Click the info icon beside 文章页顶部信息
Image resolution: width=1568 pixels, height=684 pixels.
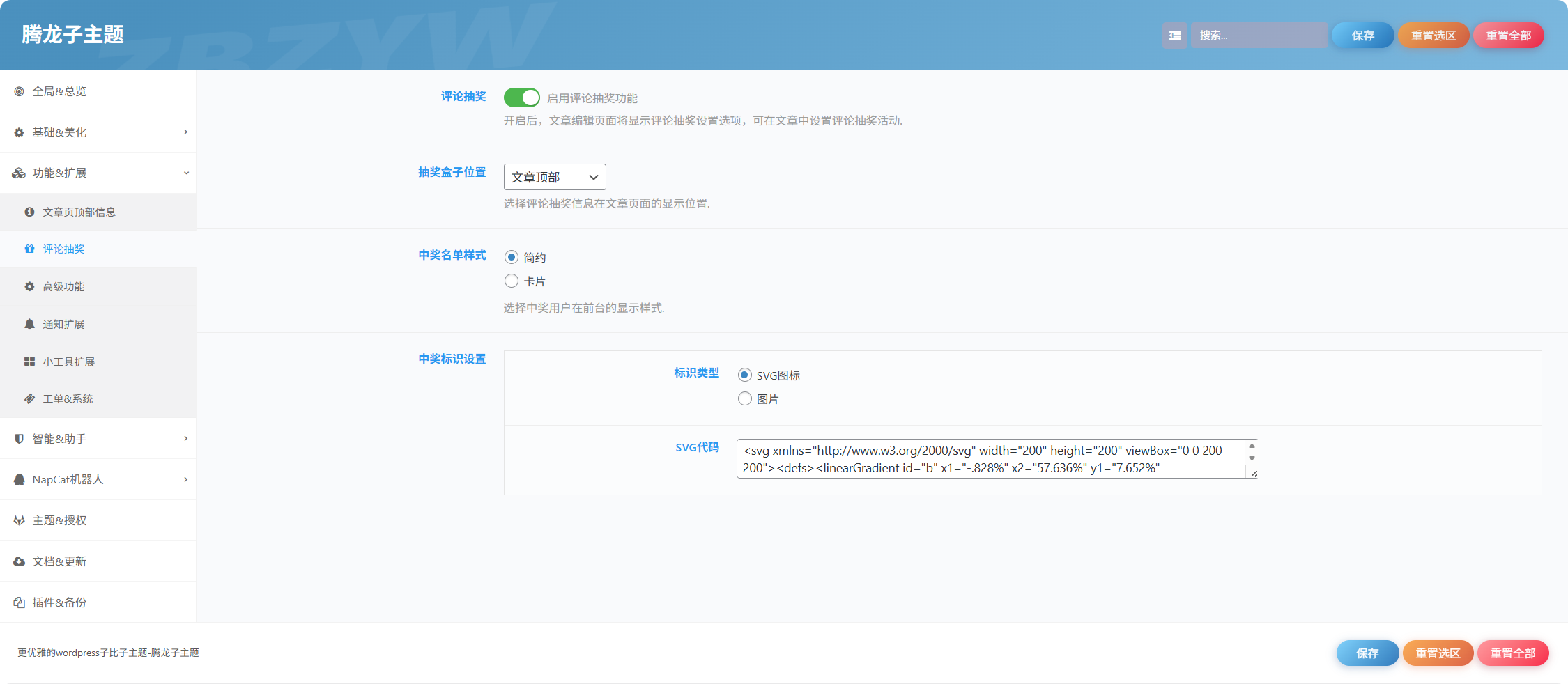tap(29, 212)
